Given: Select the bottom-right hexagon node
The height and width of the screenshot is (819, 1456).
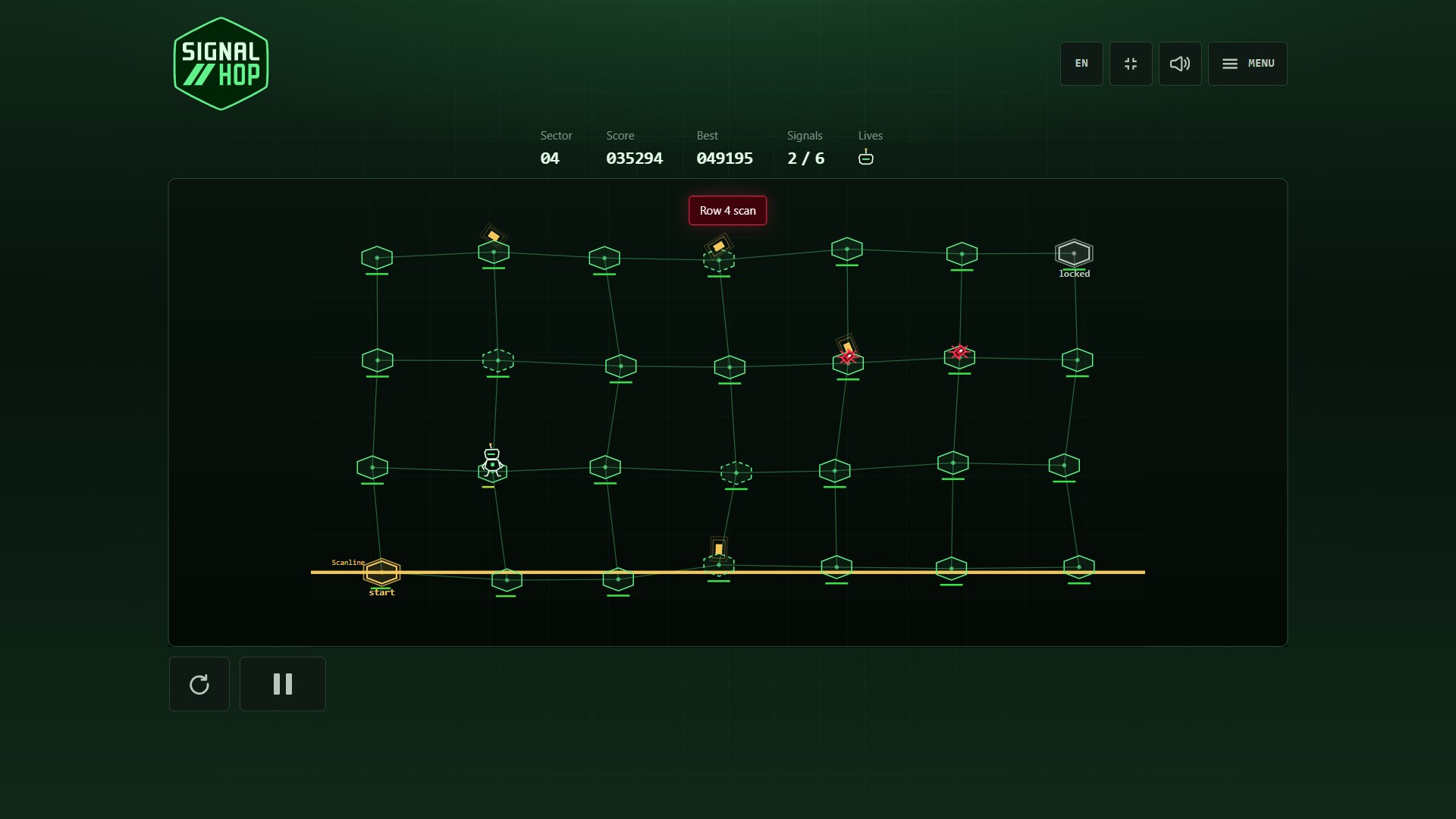Looking at the screenshot, I should pos(1078,566).
